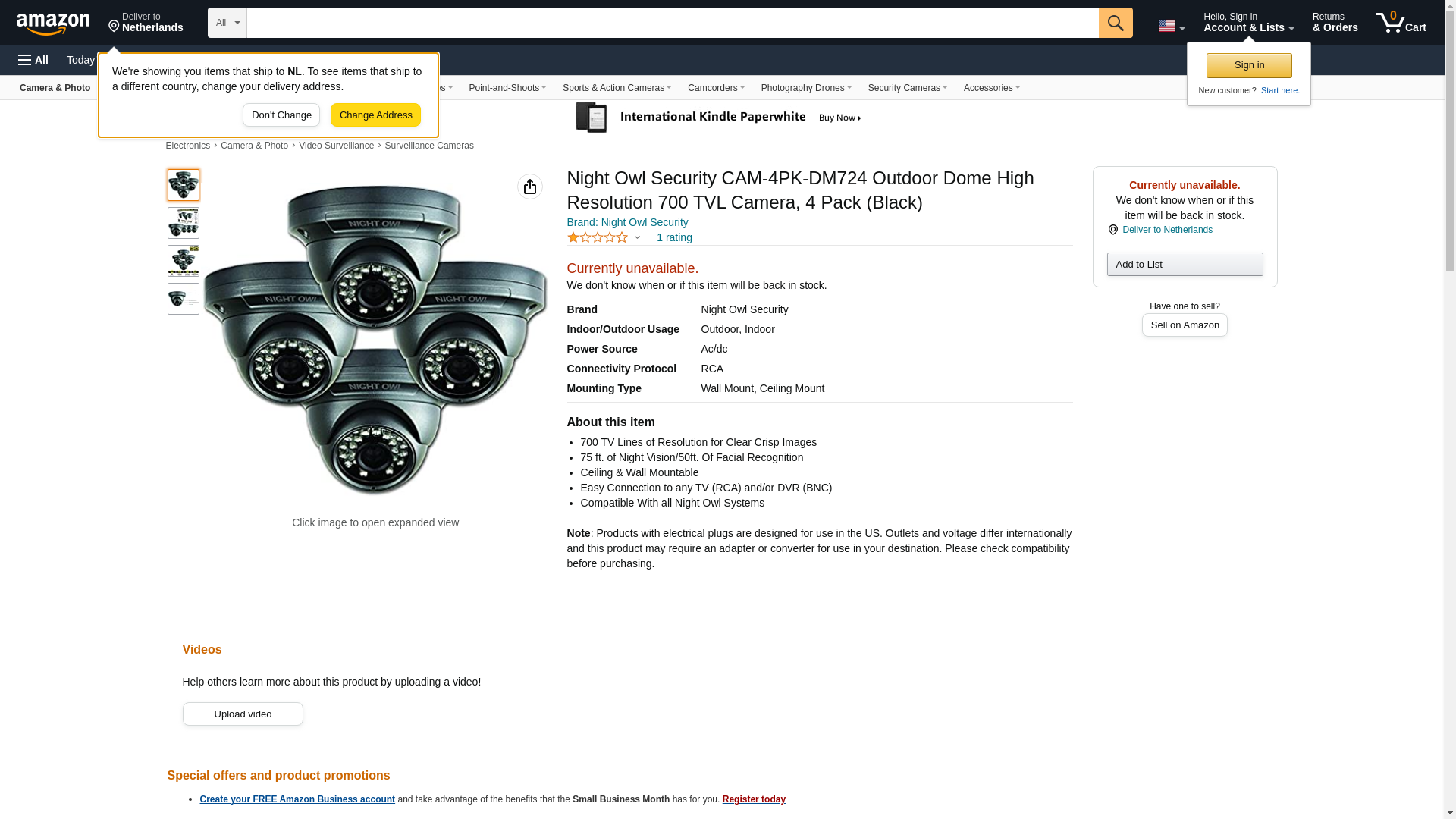Open the Camcorders menu

tap(715, 88)
